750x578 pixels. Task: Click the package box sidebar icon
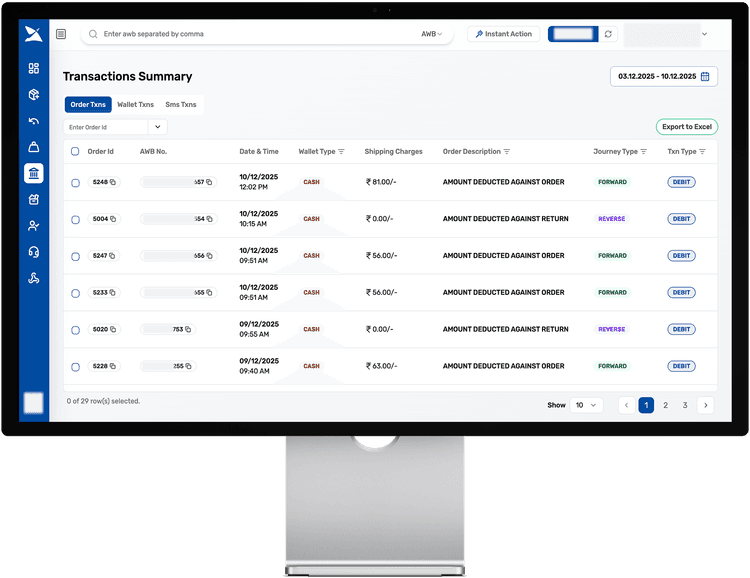33,95
